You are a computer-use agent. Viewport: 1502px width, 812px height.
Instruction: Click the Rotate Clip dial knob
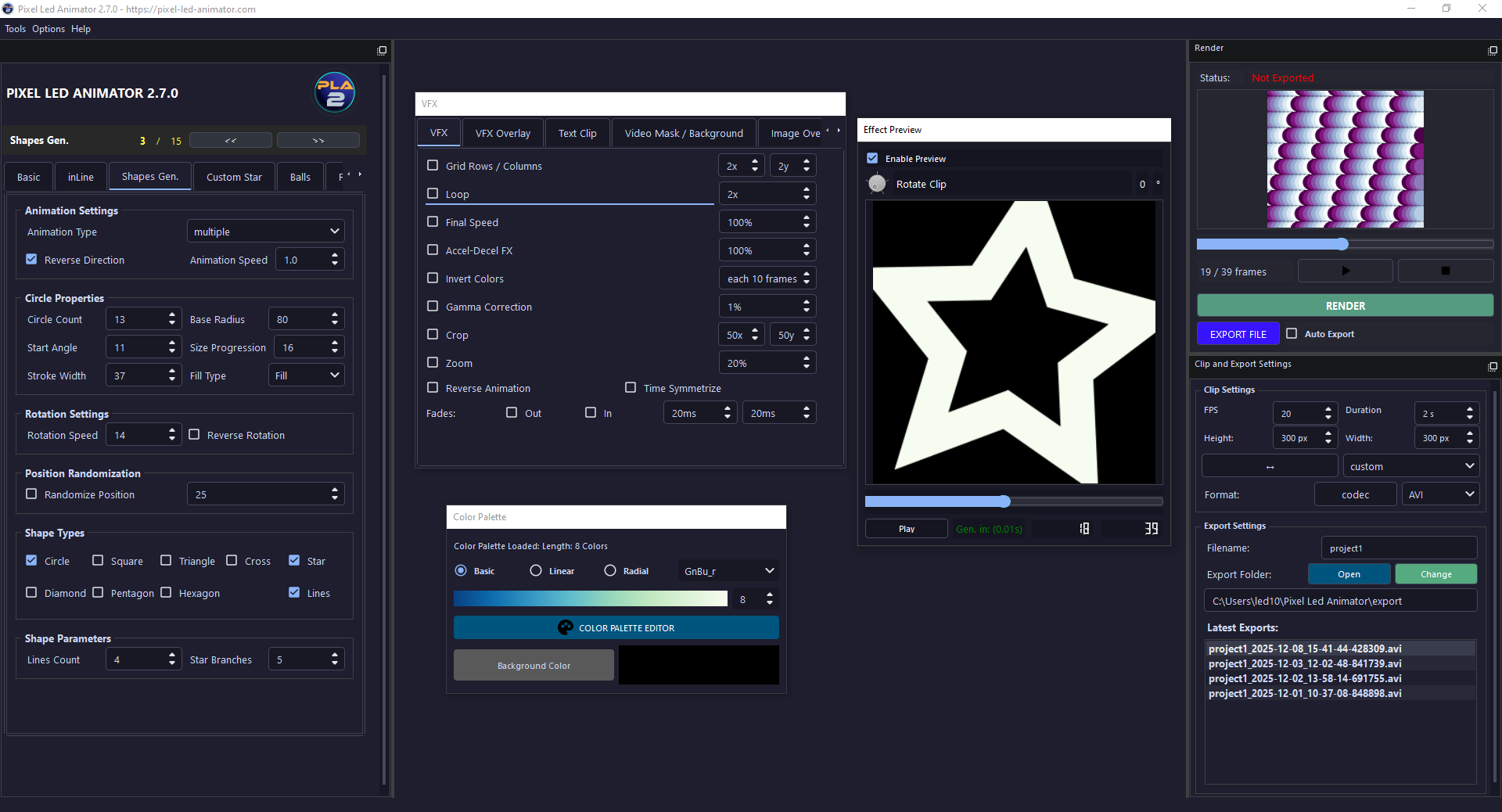tap(877, 184)
